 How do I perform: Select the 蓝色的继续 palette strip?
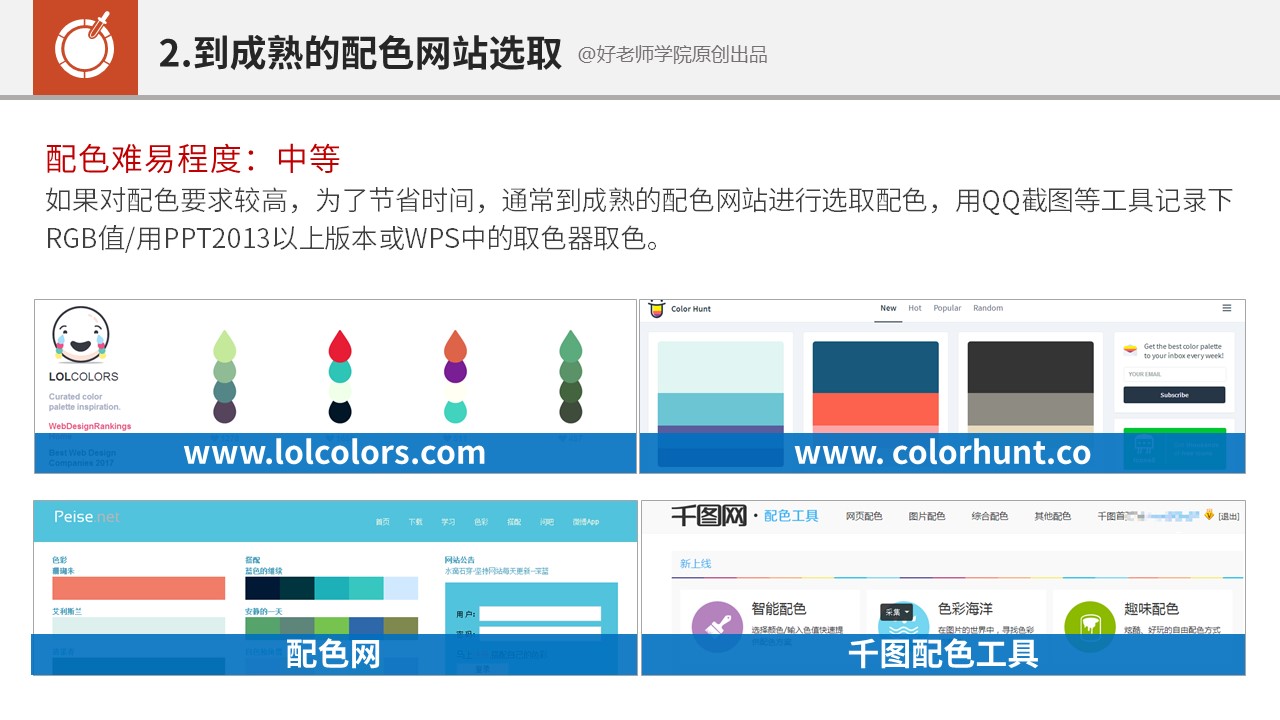[331, 588]
